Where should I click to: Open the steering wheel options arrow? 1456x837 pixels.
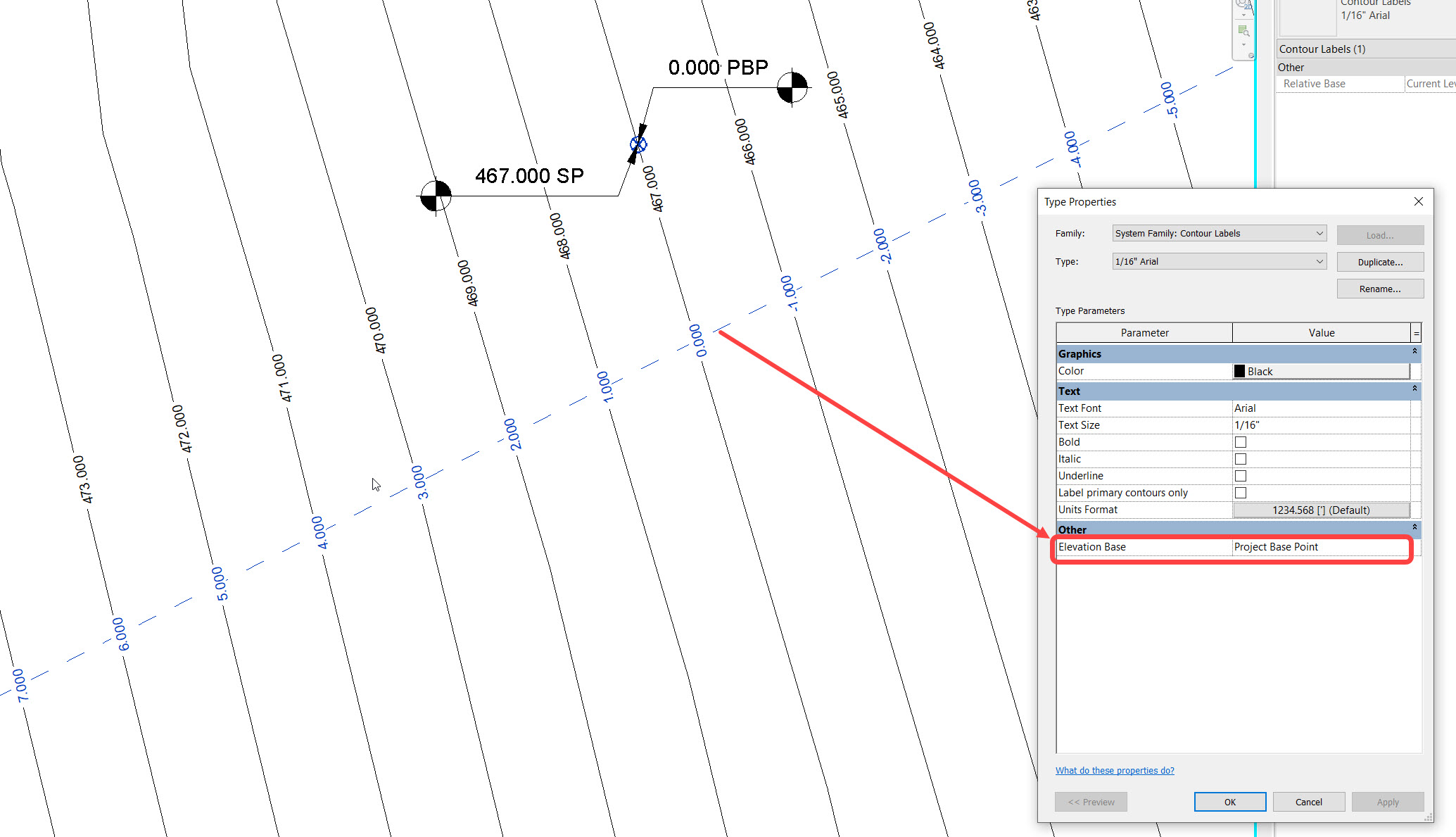(x=1243, y=15)
